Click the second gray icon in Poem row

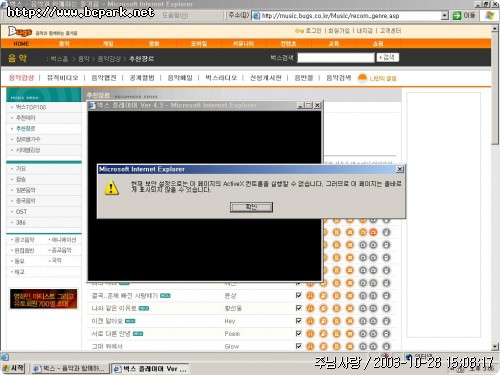pyautogui.click(x=373, y=334)
